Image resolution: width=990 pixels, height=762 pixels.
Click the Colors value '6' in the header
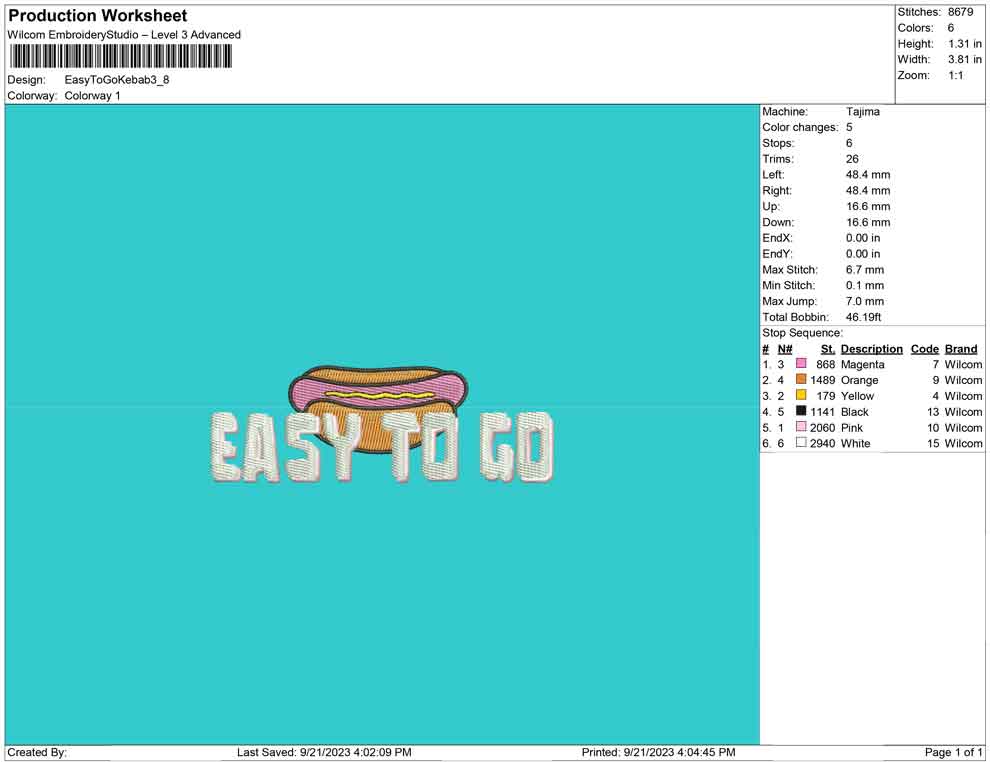click(x=951, y=28)
